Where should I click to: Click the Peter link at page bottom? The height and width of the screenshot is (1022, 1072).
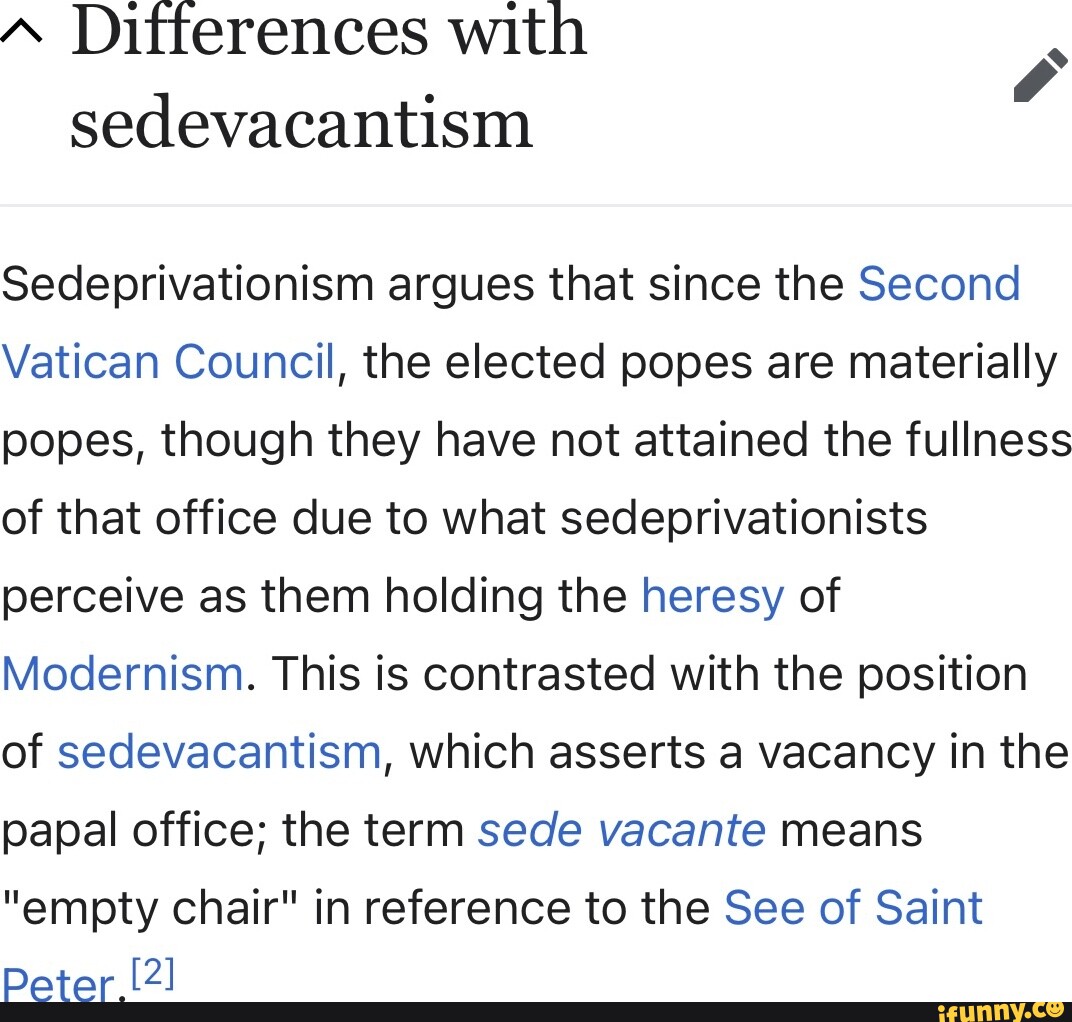pyautogui.click(x=57, y=985)
